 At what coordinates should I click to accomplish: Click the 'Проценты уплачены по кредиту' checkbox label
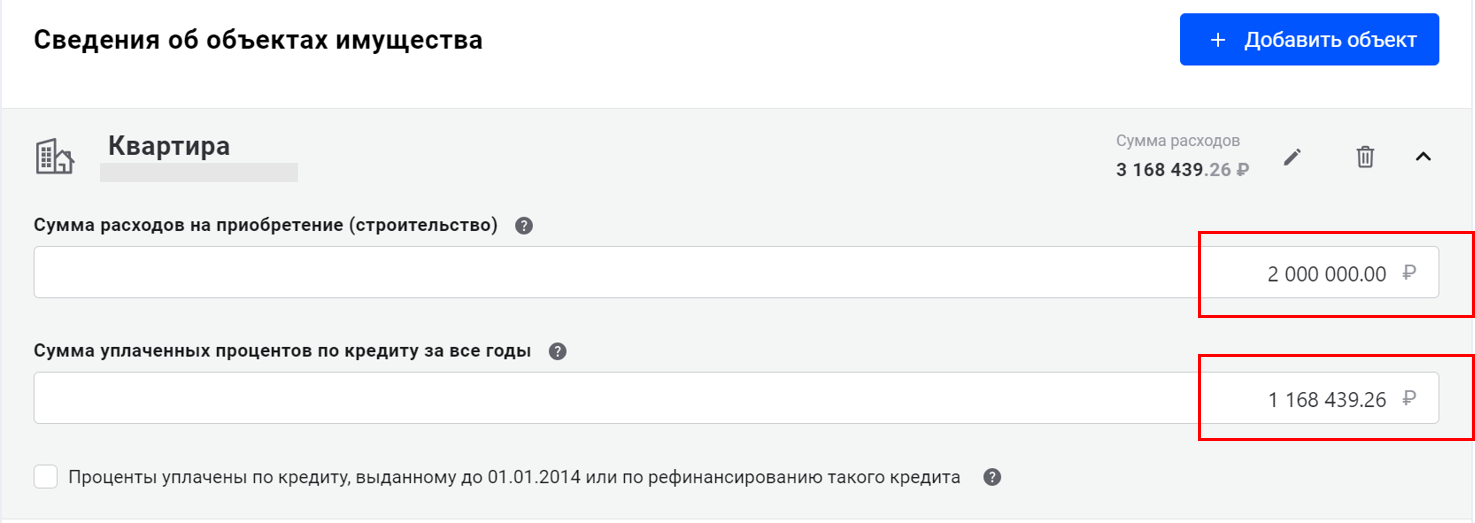pyautogui.click(x=514, y=477)
